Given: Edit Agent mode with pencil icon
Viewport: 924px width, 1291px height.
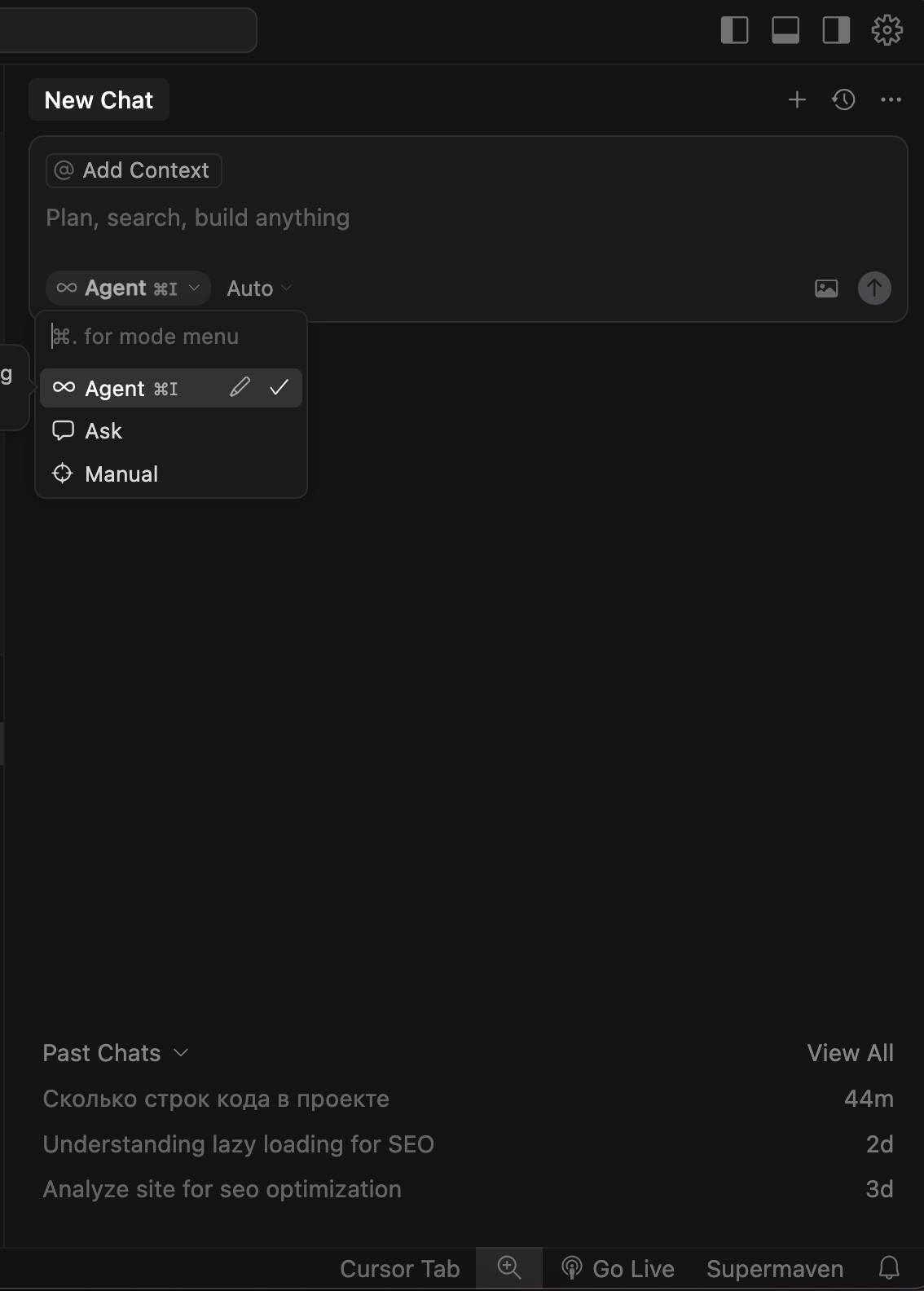Looking at the screenshot, I should click(240, 388).
